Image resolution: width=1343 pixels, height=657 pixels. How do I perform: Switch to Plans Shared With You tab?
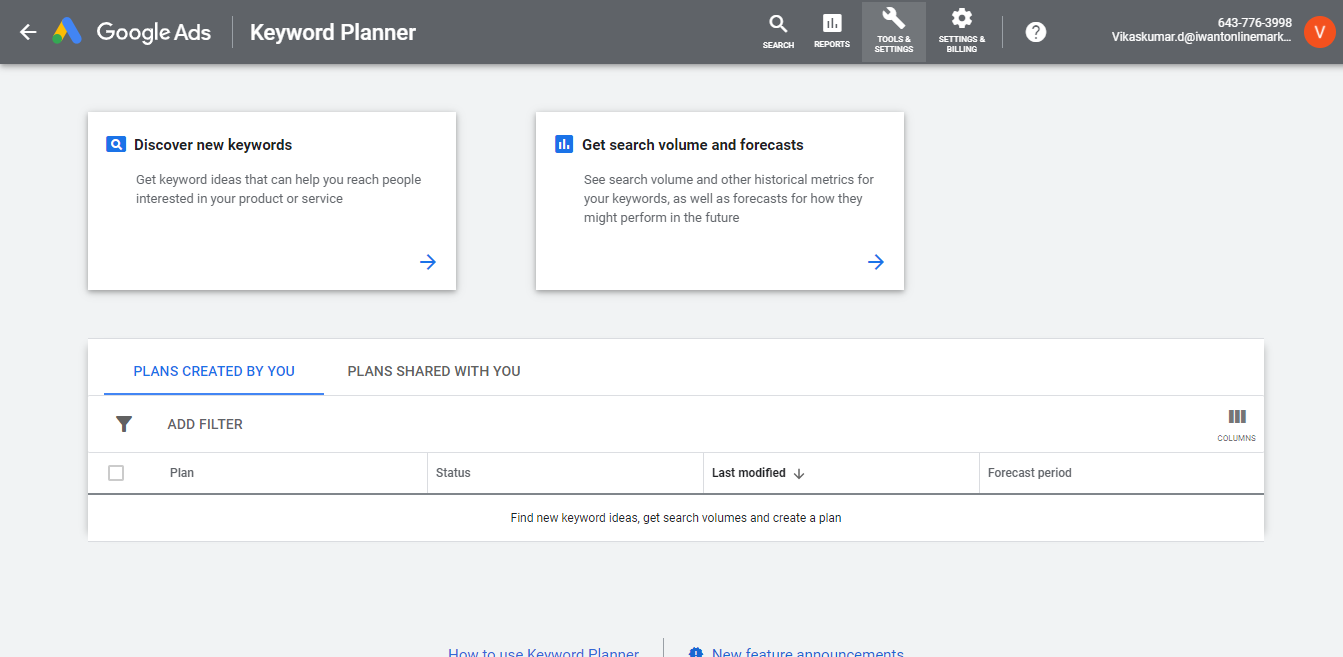pyautogui.click(x=434, y=371)
